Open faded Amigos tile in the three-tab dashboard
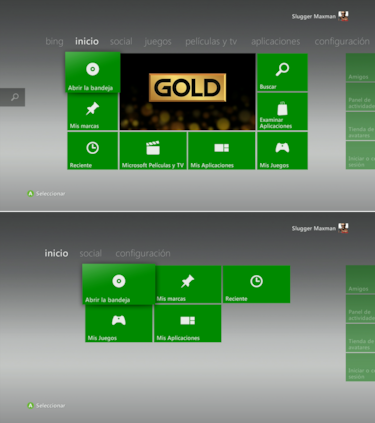 (x=360, y=279)
